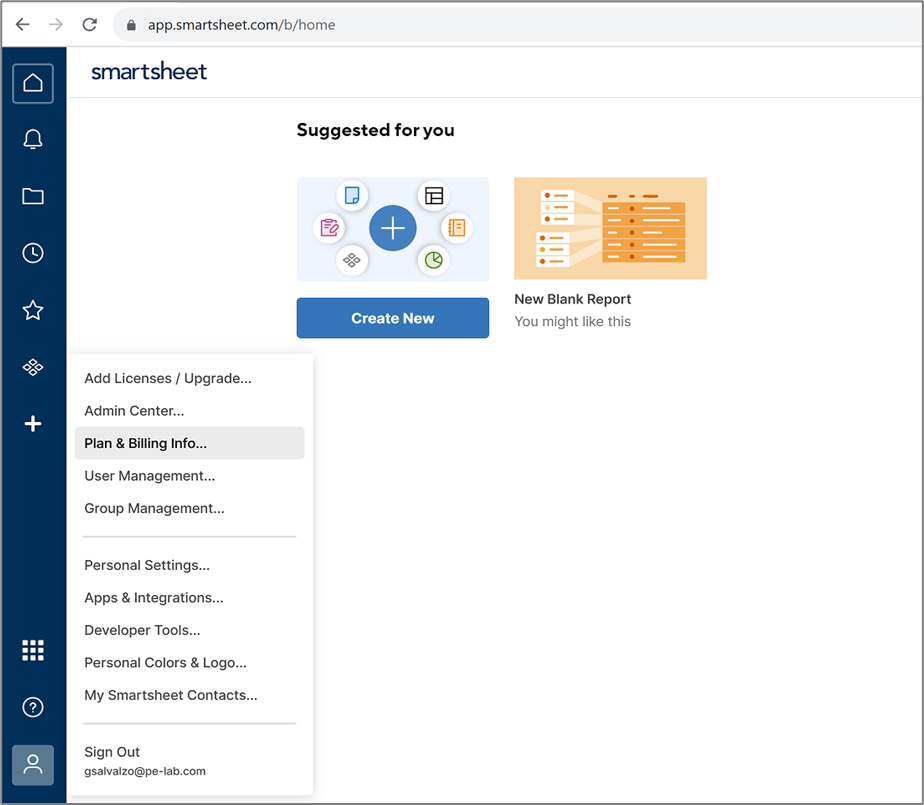Open Favorites star icon
The width and height of the screenshot is (924, 805).
coord(33,310)
